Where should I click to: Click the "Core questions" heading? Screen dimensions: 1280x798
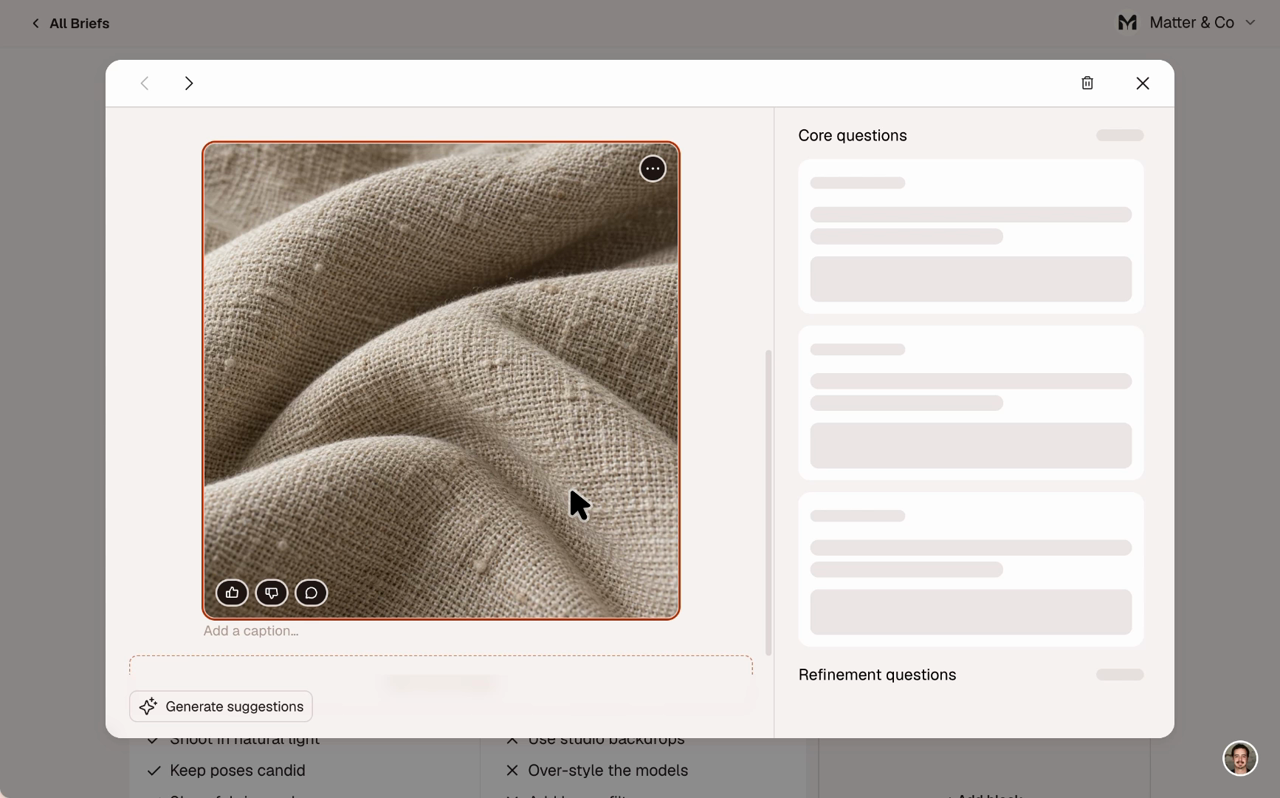coord(853,135)
